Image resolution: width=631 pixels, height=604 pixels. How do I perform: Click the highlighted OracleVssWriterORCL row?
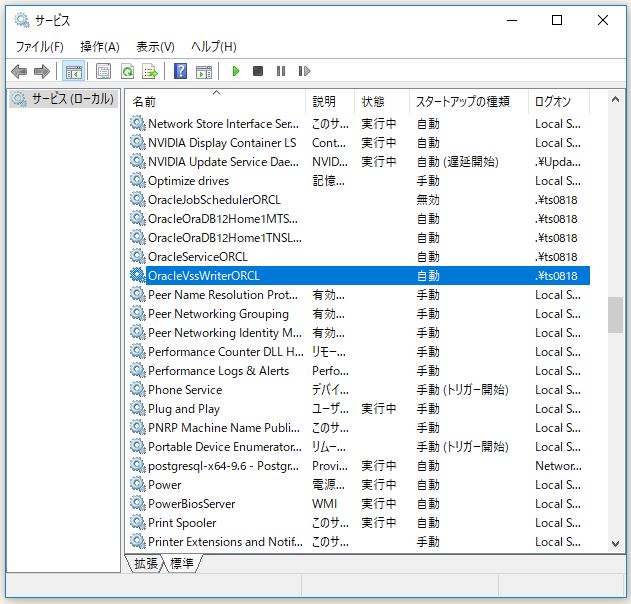click(359, 276)
